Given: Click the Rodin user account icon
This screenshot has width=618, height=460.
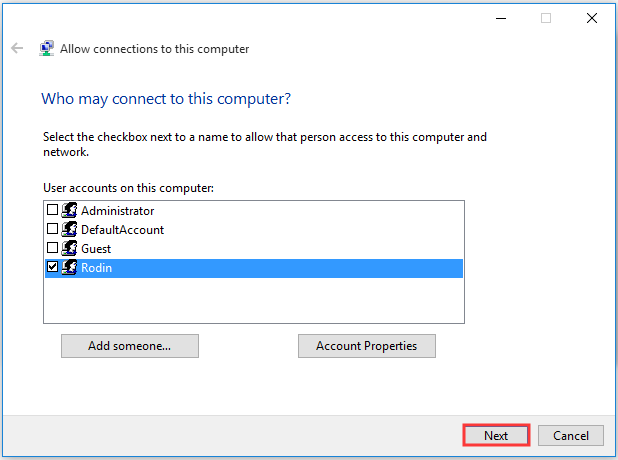Looking at the screenshot, I should [69, 267].
